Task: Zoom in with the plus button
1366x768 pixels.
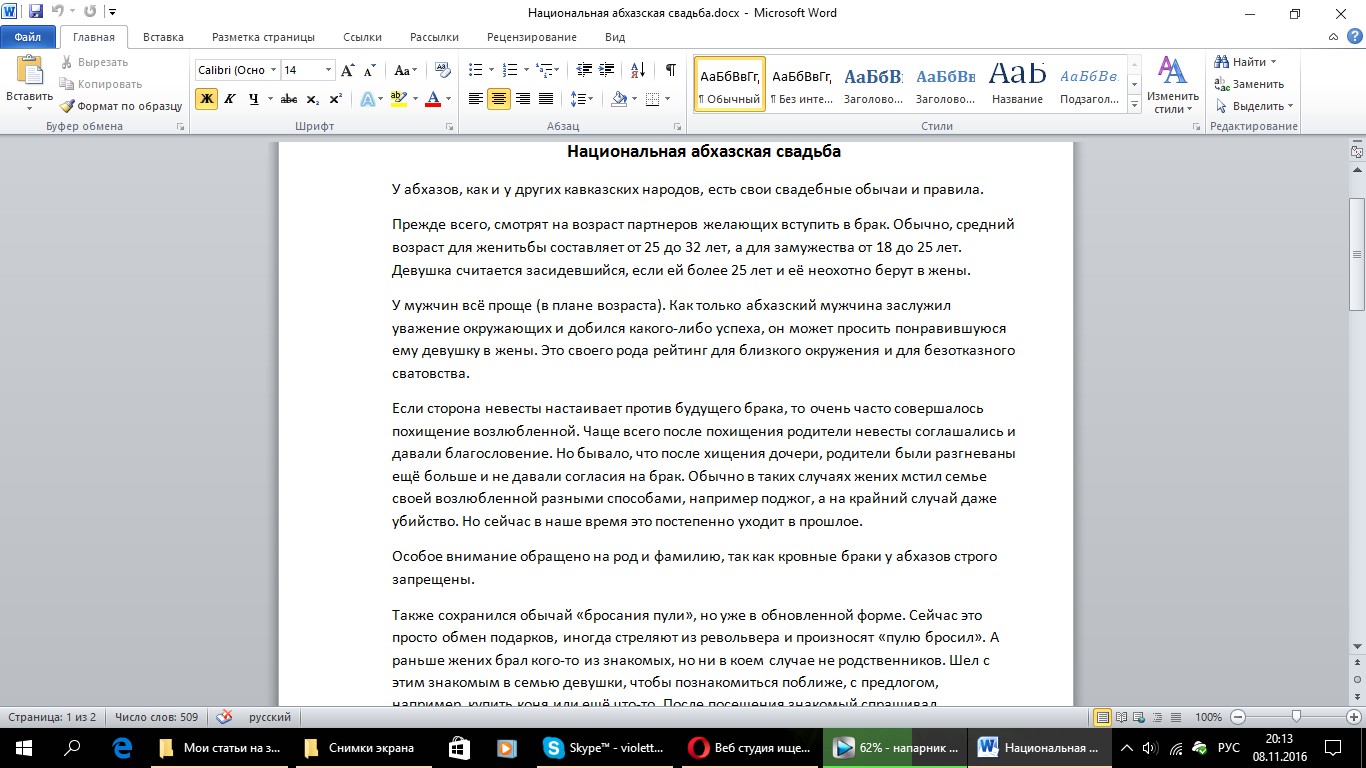Action: pos(1353,717)
